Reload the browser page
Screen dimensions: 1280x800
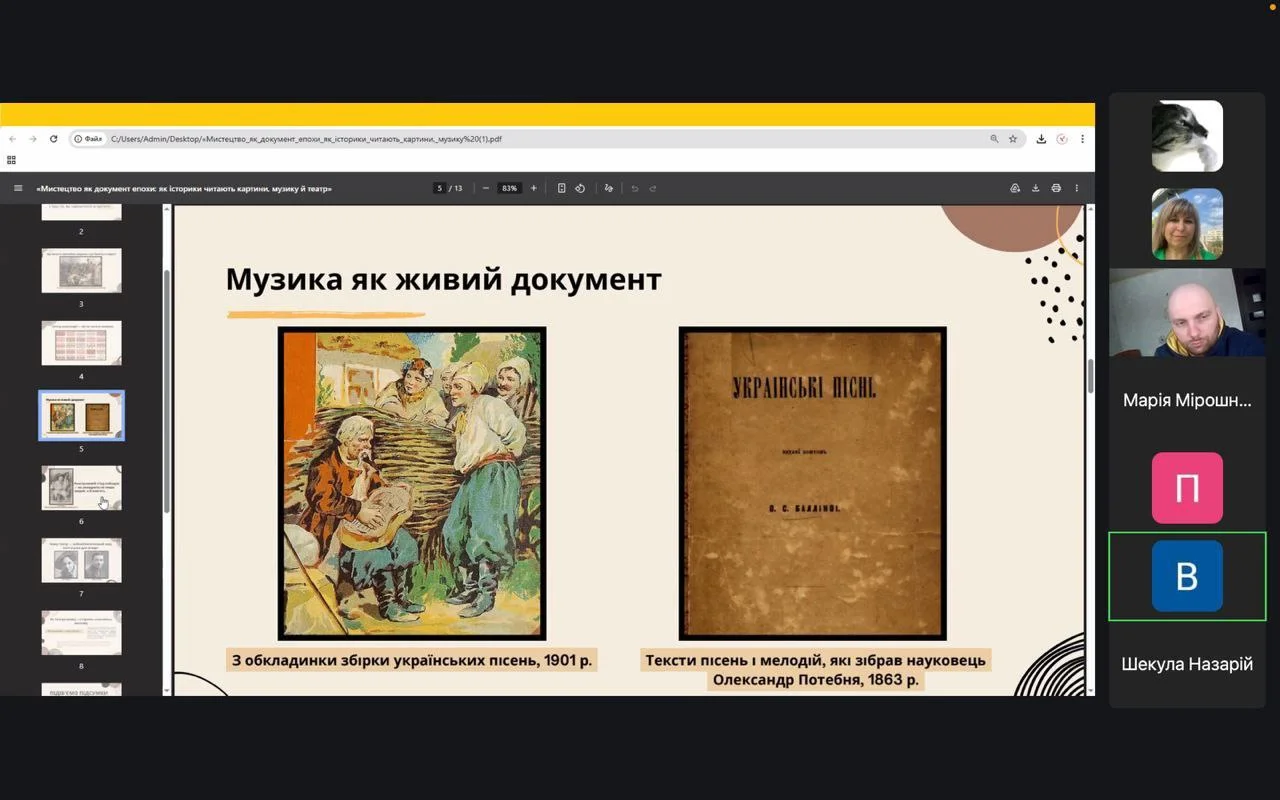click(53, 139)
